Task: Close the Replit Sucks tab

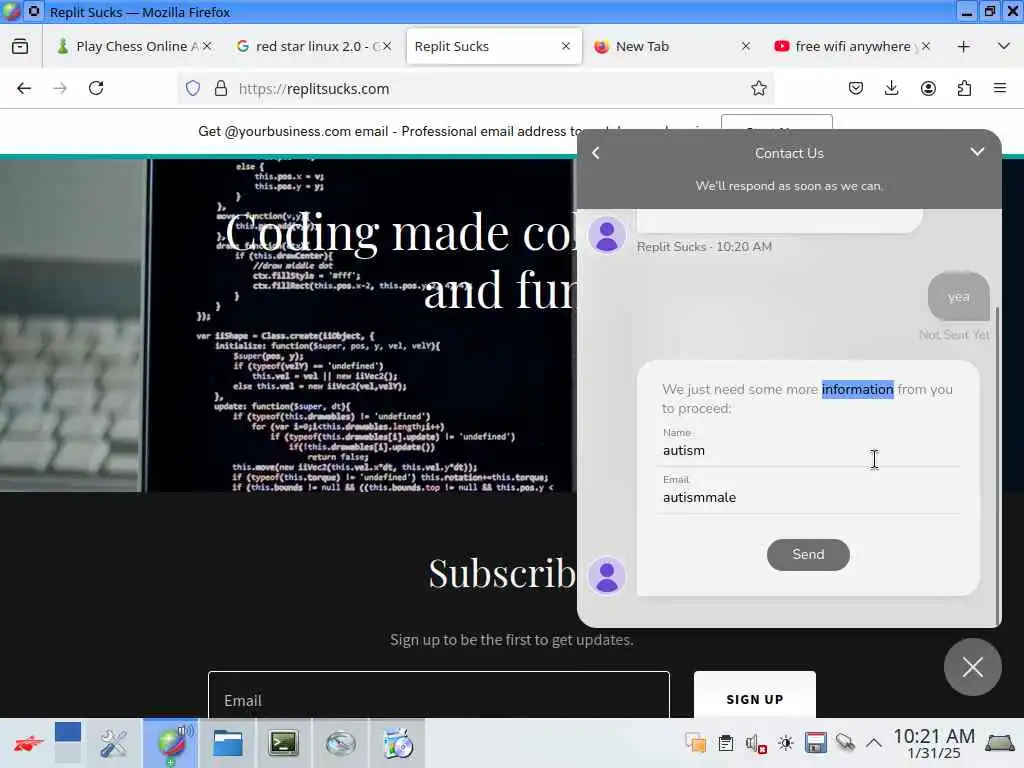Action: point(566,46)
